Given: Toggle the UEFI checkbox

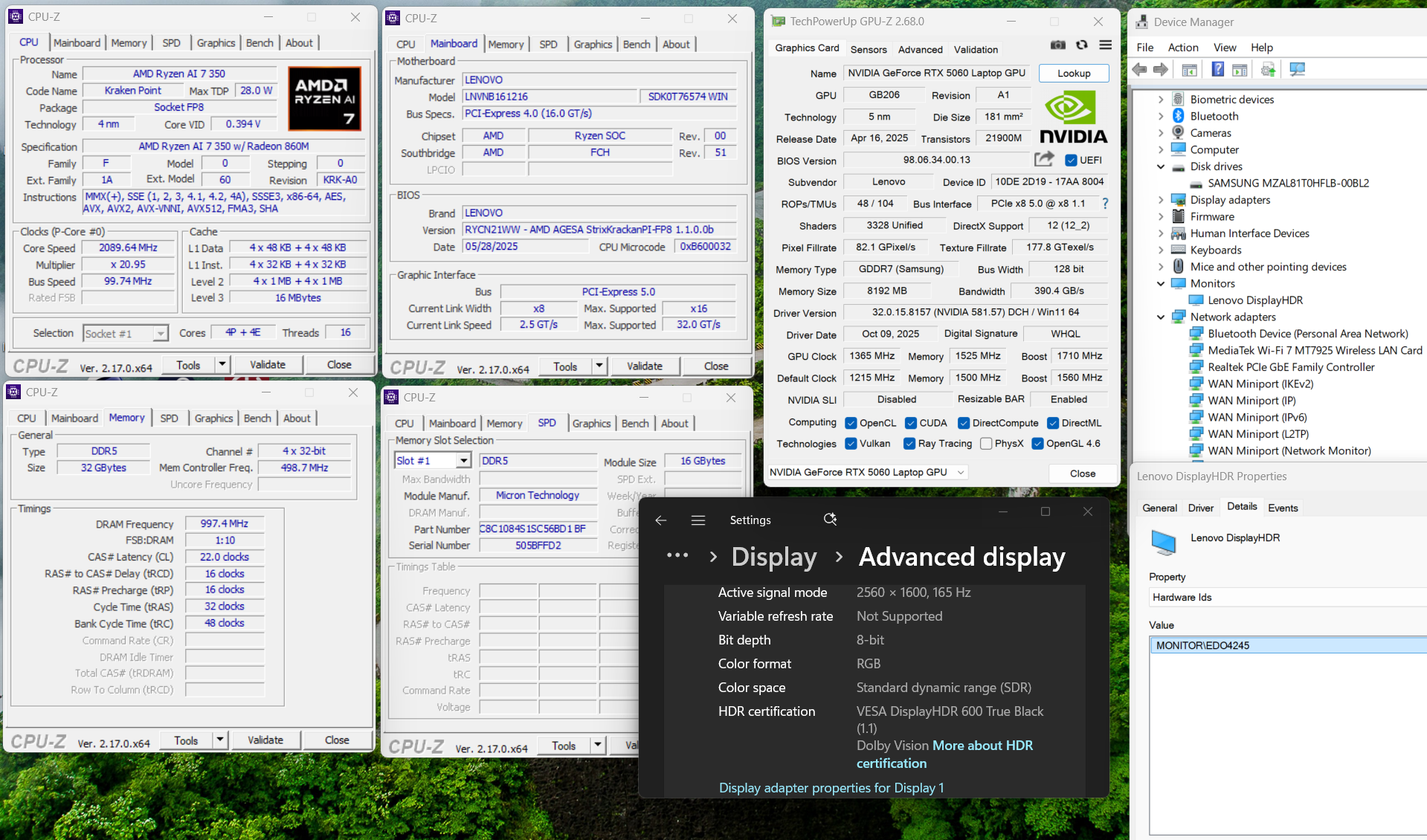Looking at the screenshot, I should pyautogui.click(x=1071, y=161).
